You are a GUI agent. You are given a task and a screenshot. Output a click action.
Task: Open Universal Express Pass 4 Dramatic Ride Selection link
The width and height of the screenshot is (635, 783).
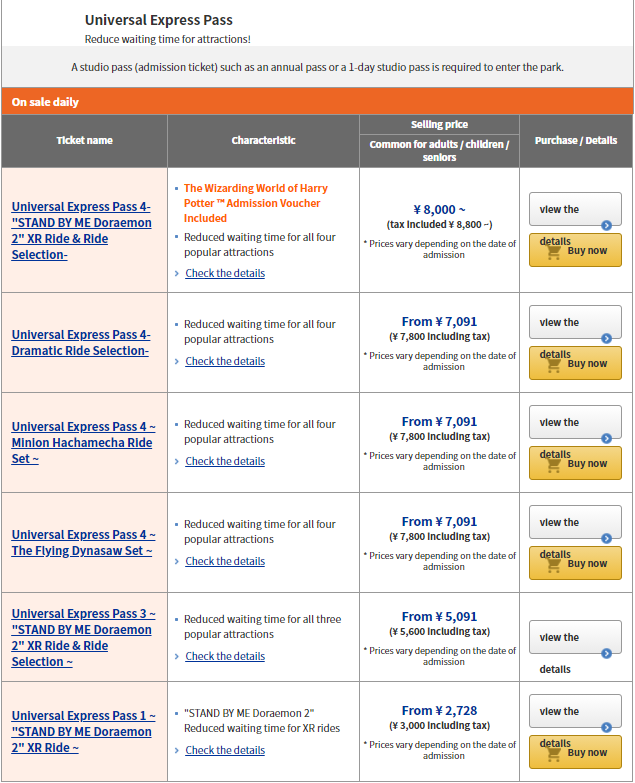(81, 343)
